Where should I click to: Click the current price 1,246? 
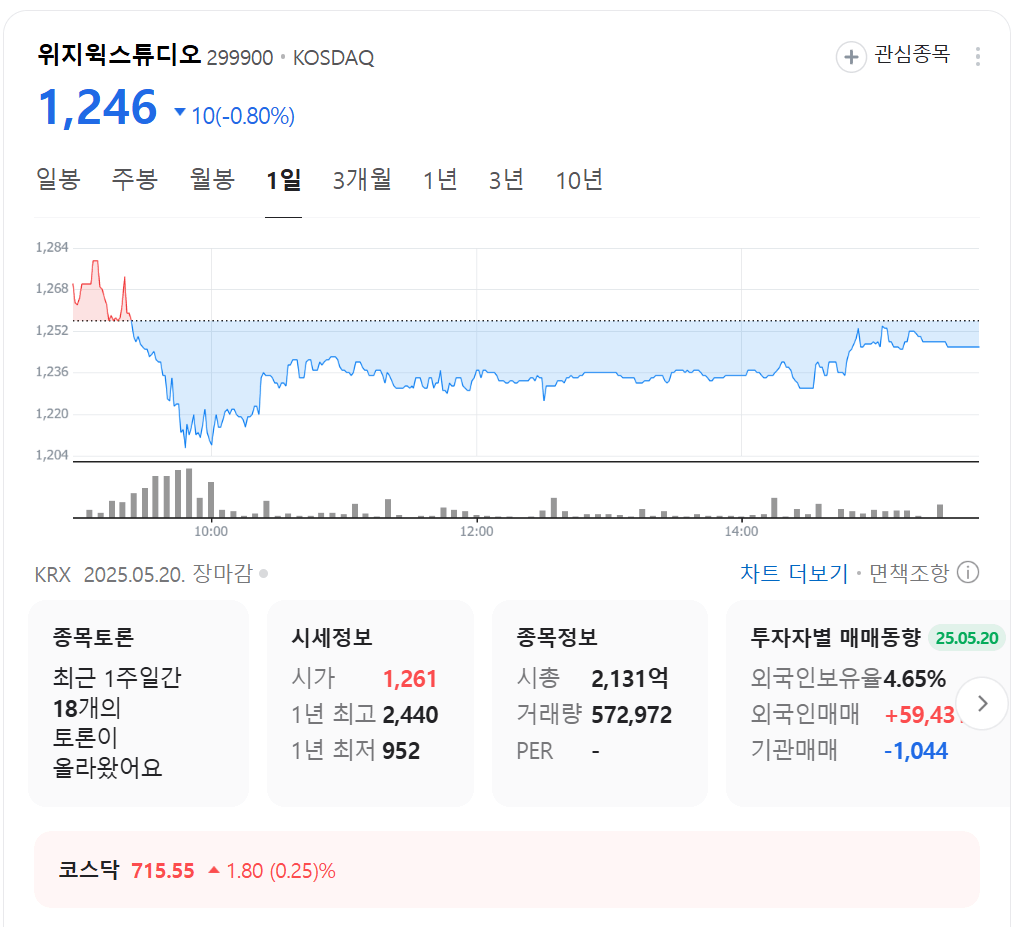coord(98,108)
